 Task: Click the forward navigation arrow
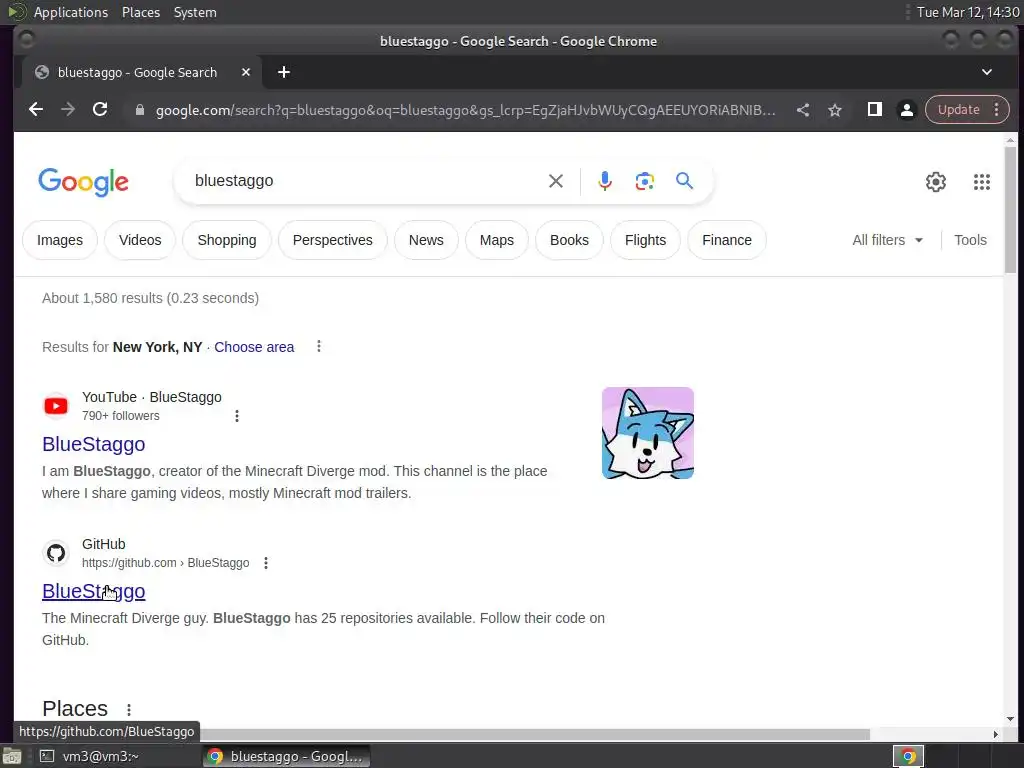click(68, 110)
